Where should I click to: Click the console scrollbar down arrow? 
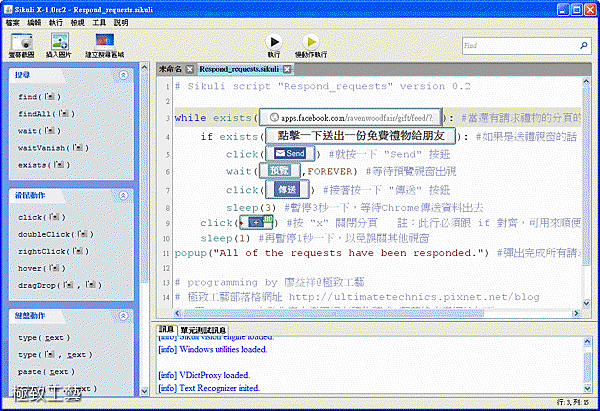pyautogui.click(x=587, y=389)
